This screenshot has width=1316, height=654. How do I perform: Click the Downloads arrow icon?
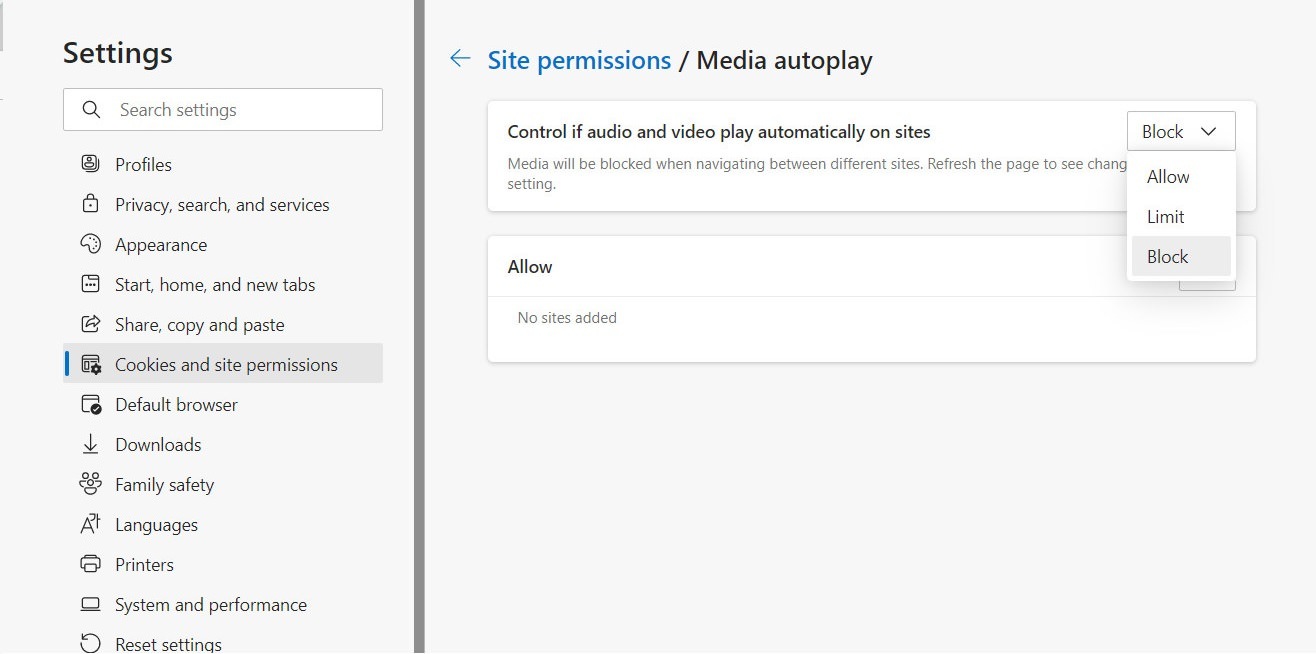(x=91, y=444)
